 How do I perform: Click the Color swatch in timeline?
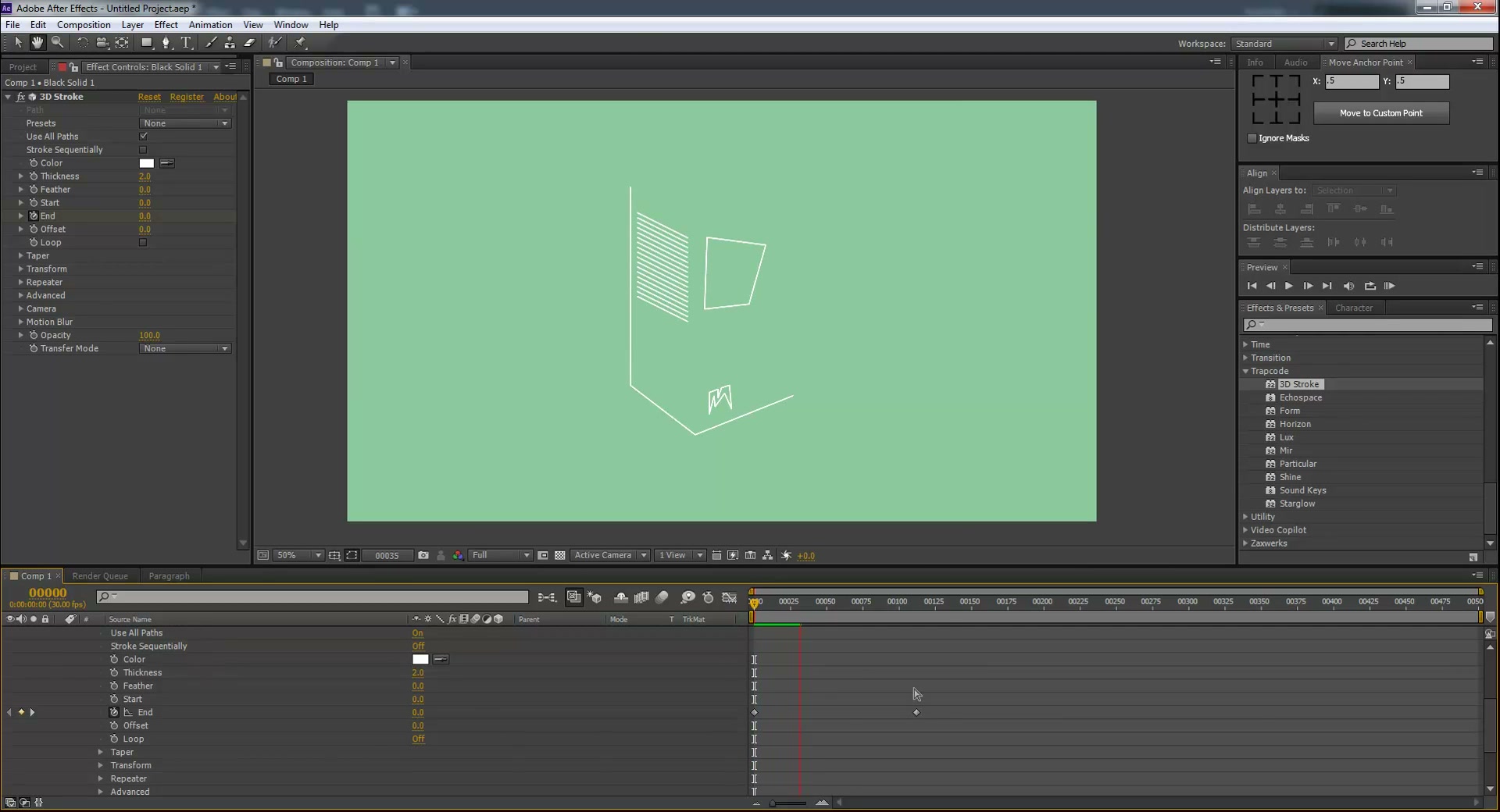click(420, 659)
